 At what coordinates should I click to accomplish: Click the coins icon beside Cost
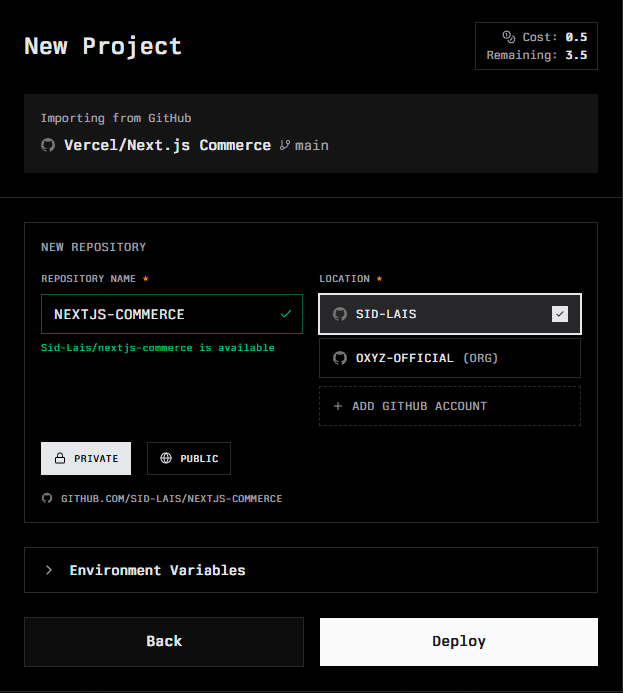508,37
